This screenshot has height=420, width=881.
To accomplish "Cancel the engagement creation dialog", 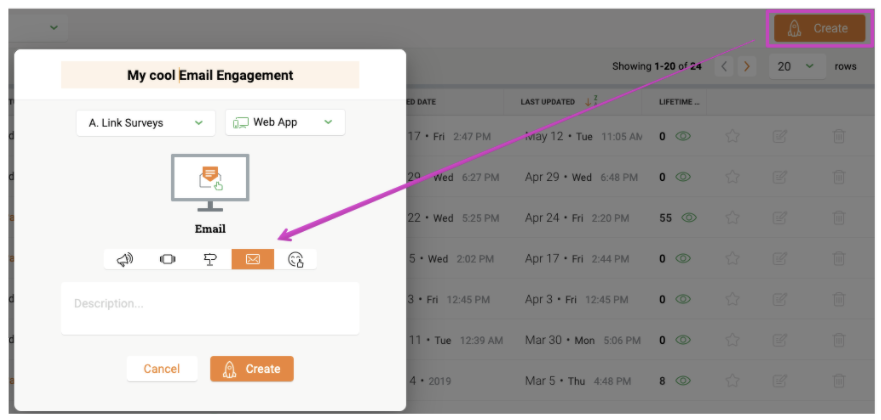I will (162, 369).
